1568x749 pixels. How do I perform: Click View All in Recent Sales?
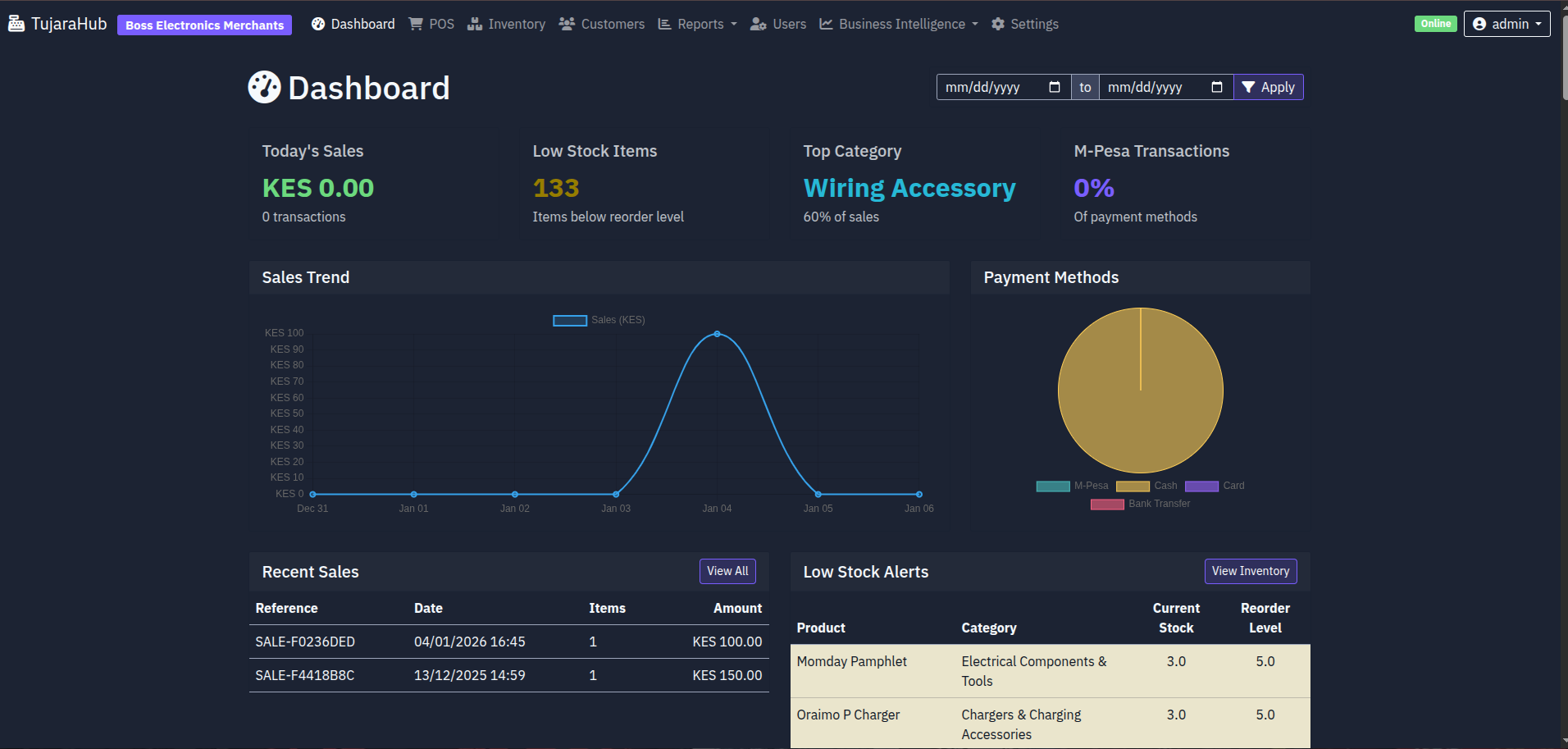click(727, 571)
